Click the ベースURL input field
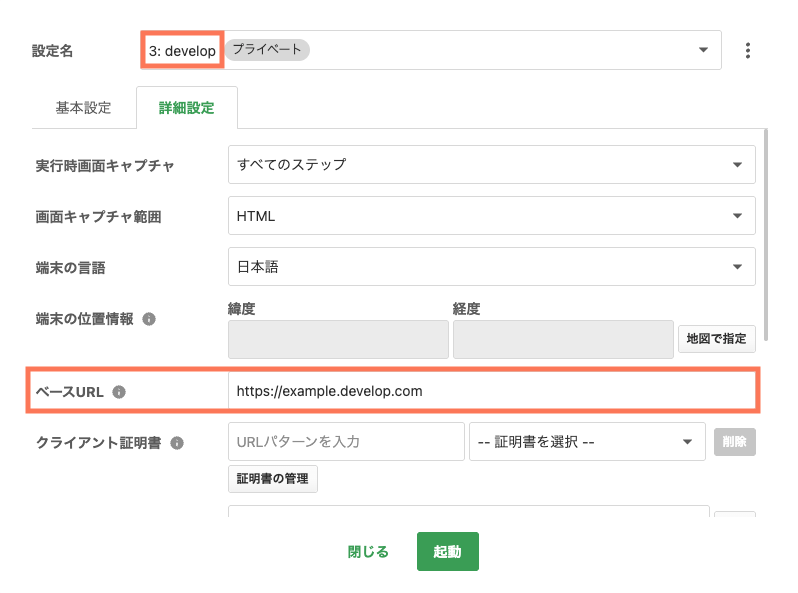 [492, 391]
